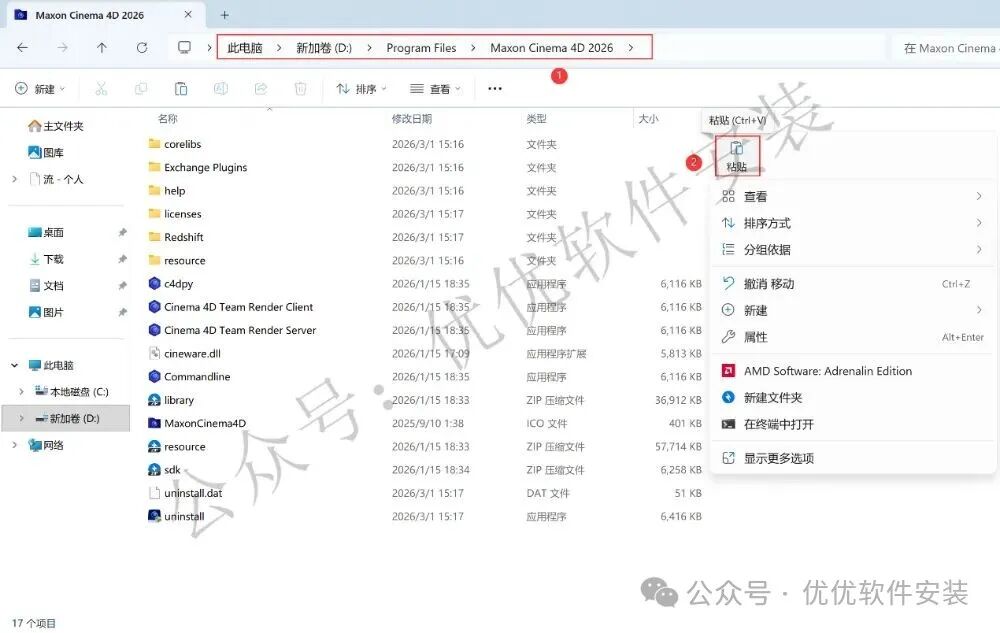Expand 本地磁盘 (C:) in sidebar
This screenshot has width=1000, height=633.
[21, 391]
